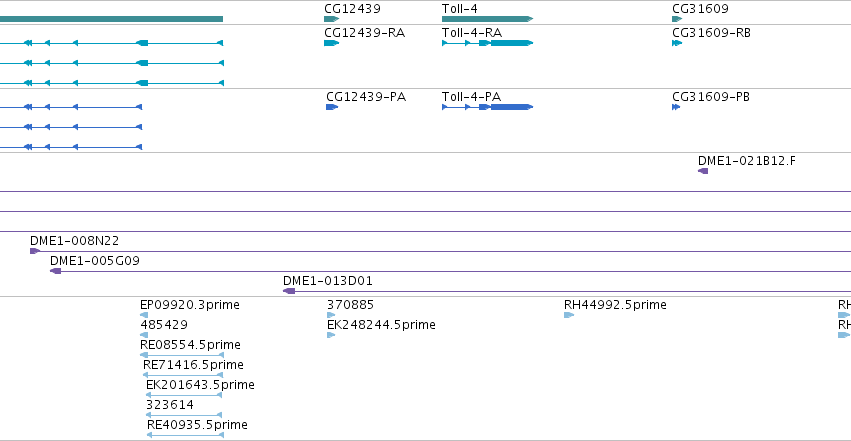The height and width of the screenshot is (441, 851).
Task: Click the CG12439-RA transcript label
Action: 364,33
